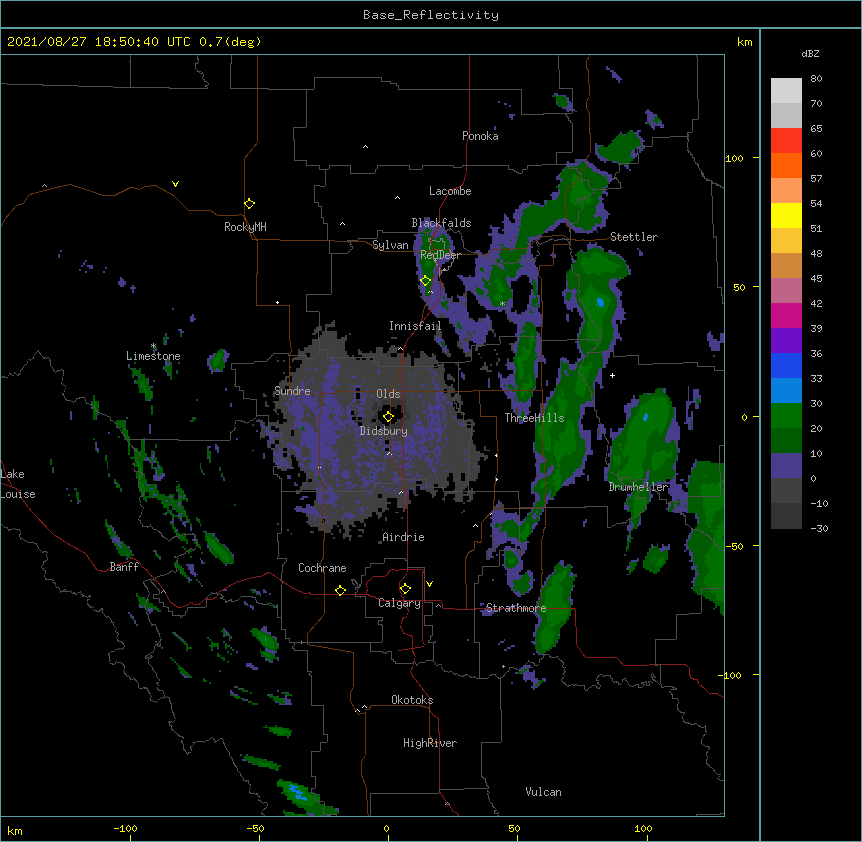Click the Blackfalds label
Image resolution: width=862 pixels, height=842 pixels.
(x=441, y=223)
